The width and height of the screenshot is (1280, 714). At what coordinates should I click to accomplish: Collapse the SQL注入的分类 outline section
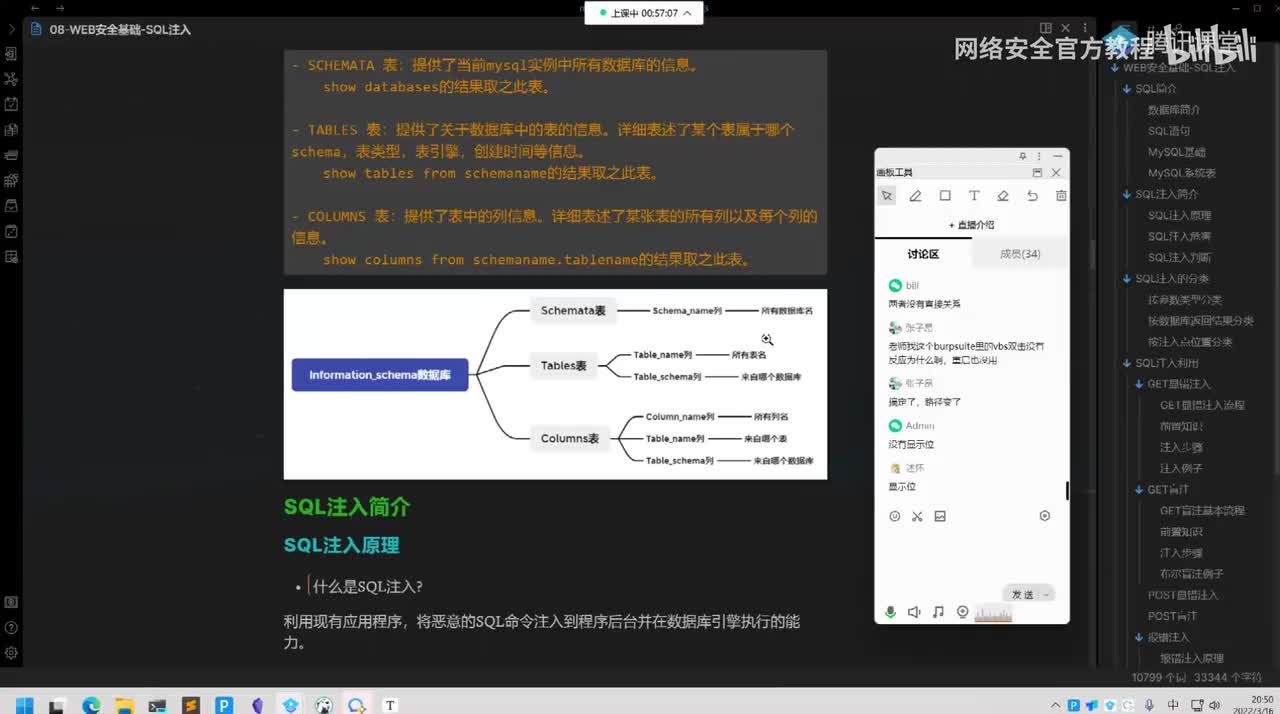click(1127, 278)
